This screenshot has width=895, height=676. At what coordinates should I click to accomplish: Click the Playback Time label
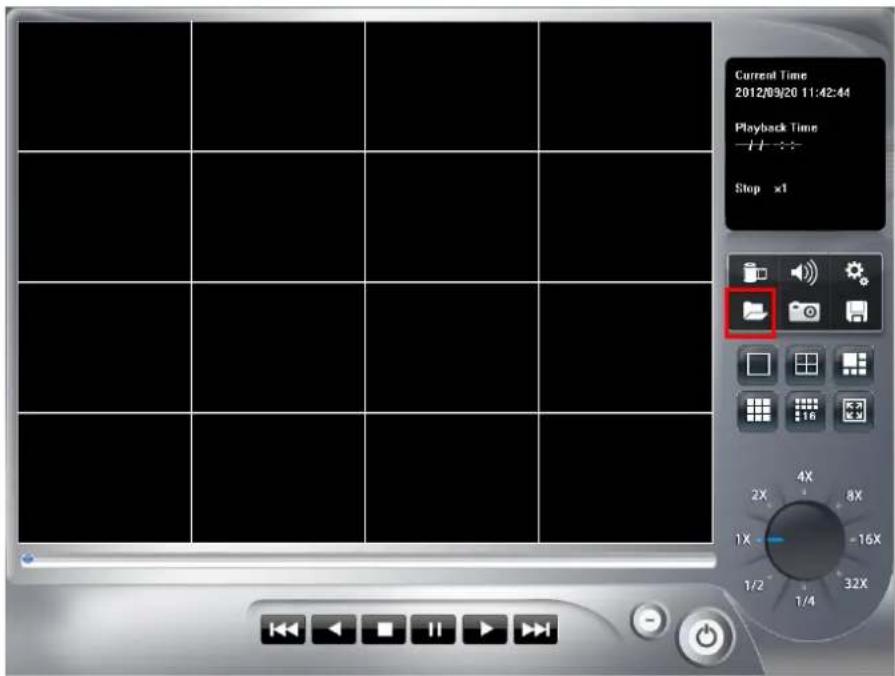[x=776, y=128]
